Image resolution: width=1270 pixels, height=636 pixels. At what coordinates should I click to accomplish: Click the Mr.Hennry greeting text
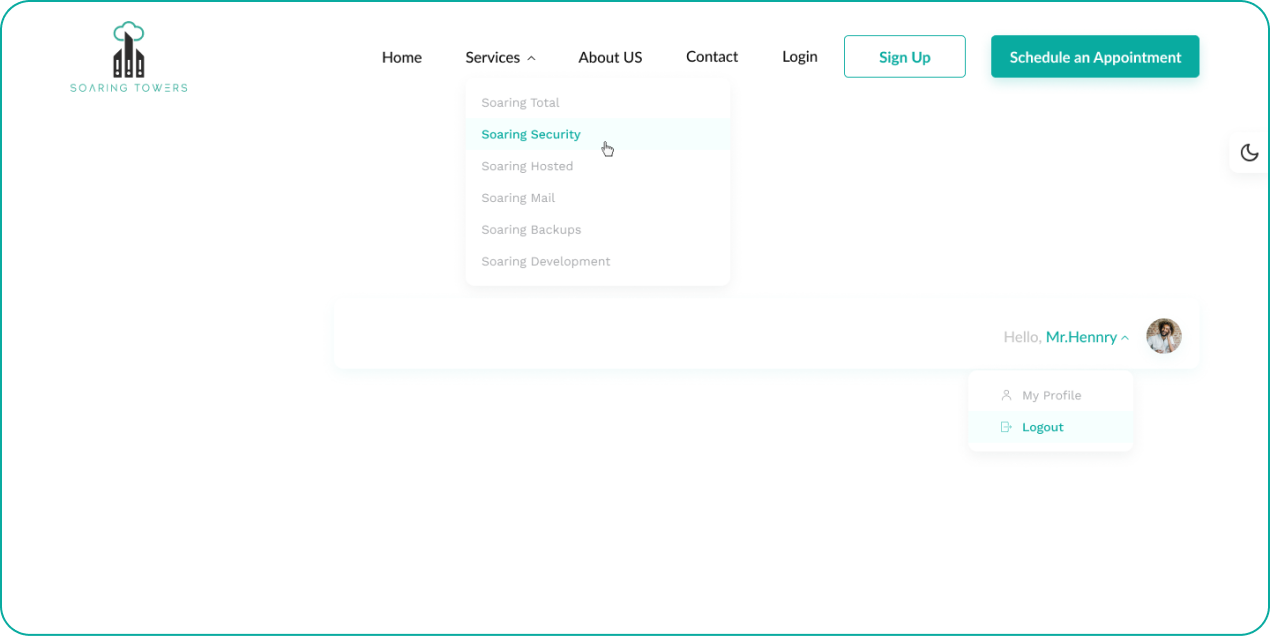1083,336
